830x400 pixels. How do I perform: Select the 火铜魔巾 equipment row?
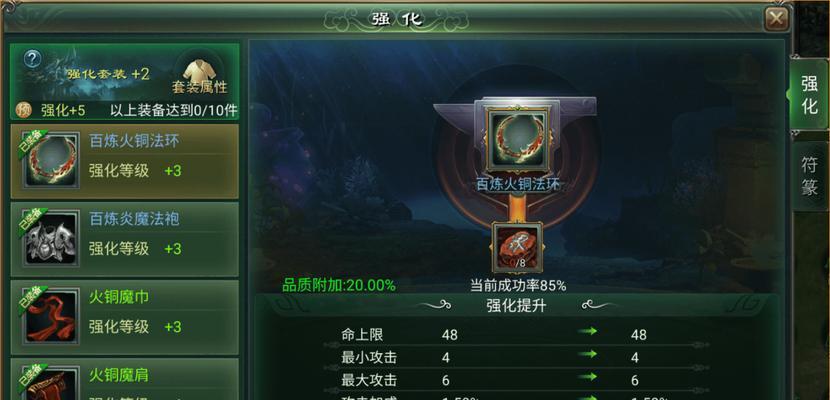pyautogui.click(x=124, y=316)
